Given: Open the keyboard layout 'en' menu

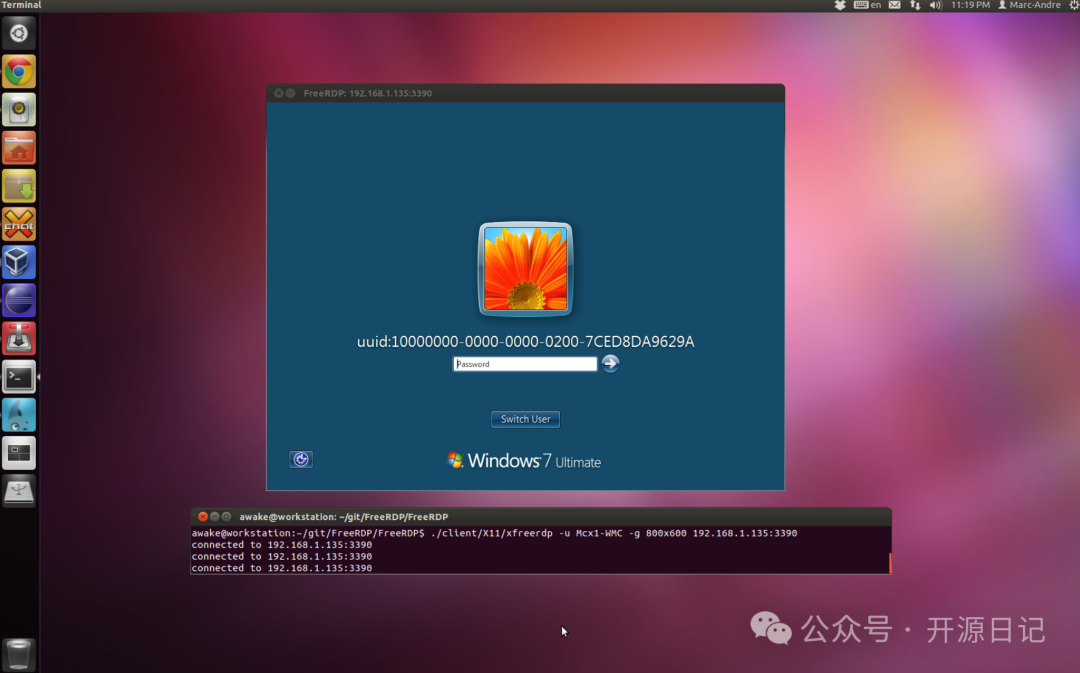Looking at the screenshot, I should click(868, 5).
